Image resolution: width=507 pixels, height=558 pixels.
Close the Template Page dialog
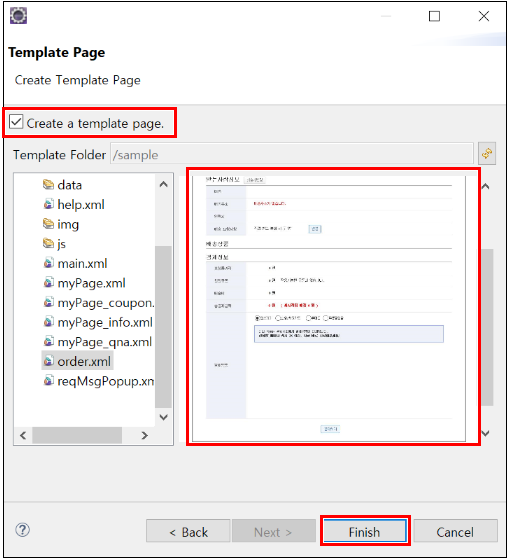(x=484, y=16)
